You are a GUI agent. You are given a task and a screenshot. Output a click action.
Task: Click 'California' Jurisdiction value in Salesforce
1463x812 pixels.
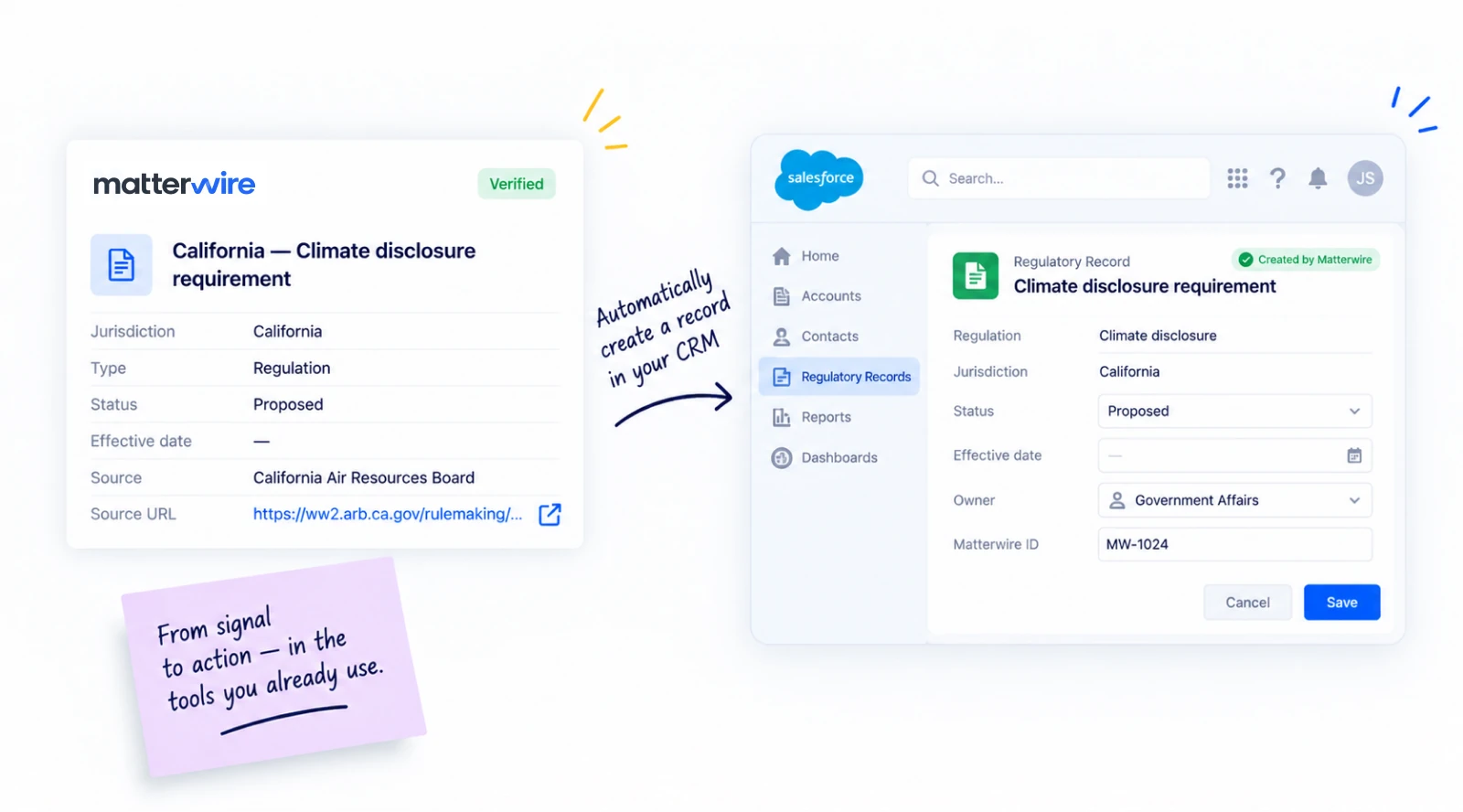click(1129, 371)
